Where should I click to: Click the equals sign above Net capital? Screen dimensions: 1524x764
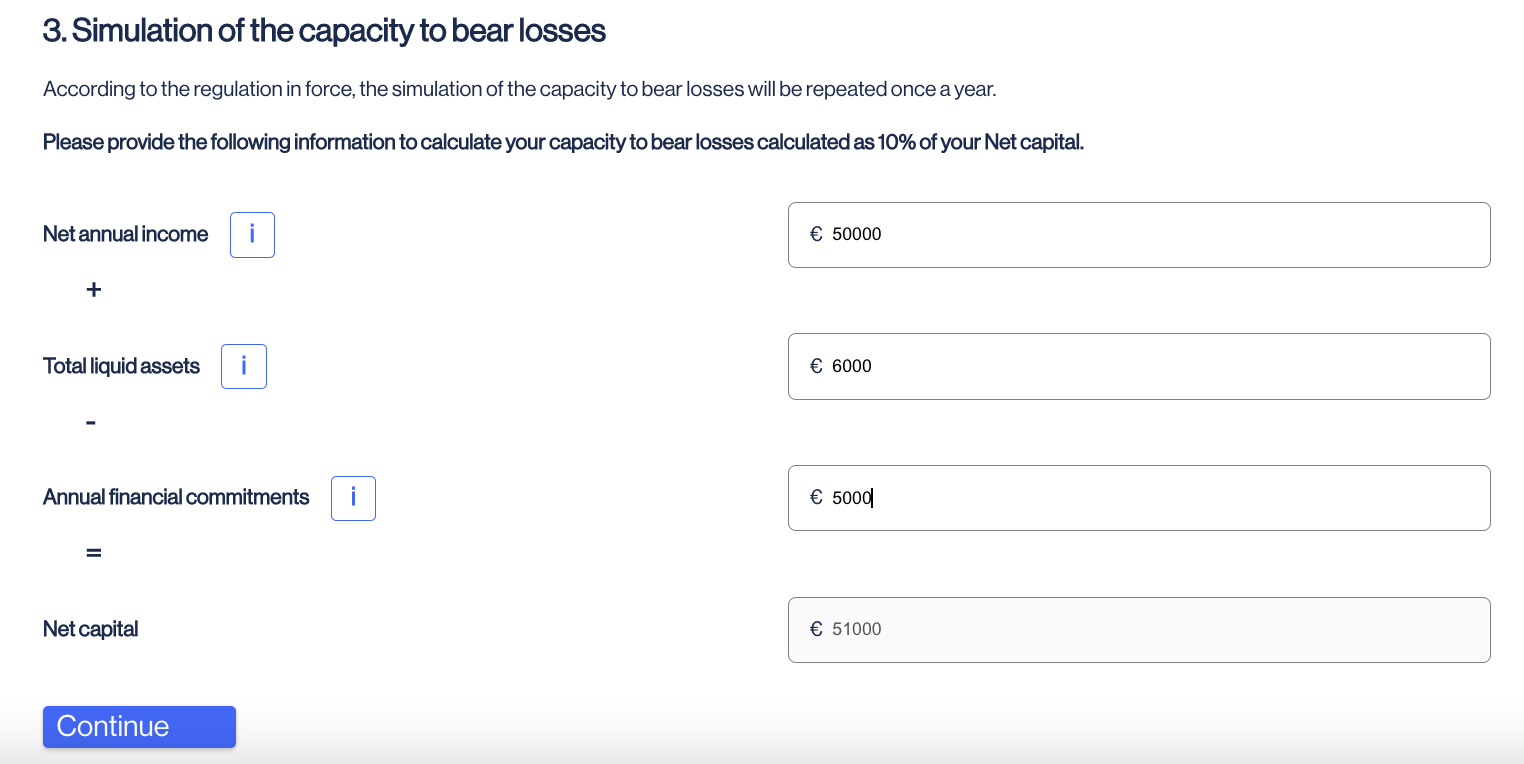coord(93,553)
